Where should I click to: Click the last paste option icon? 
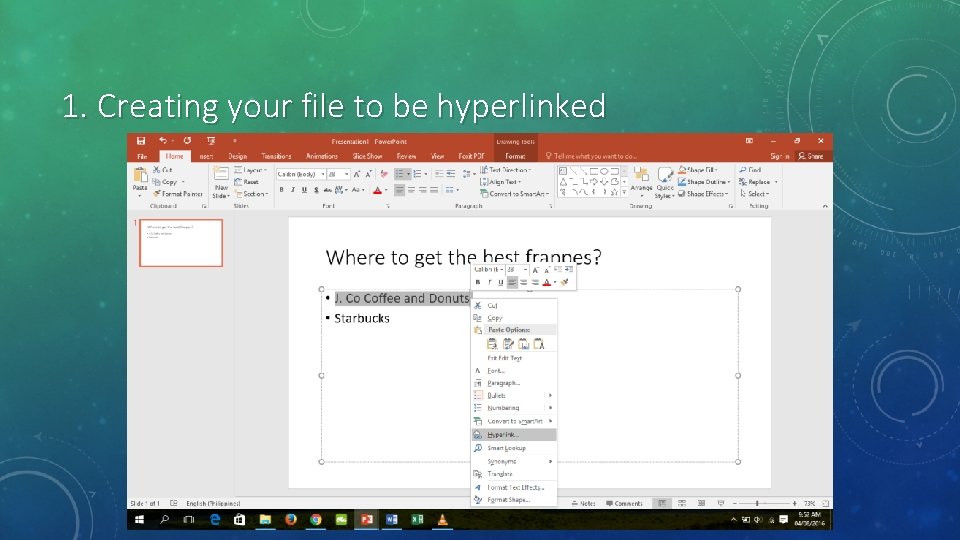(x=539, y=344)
